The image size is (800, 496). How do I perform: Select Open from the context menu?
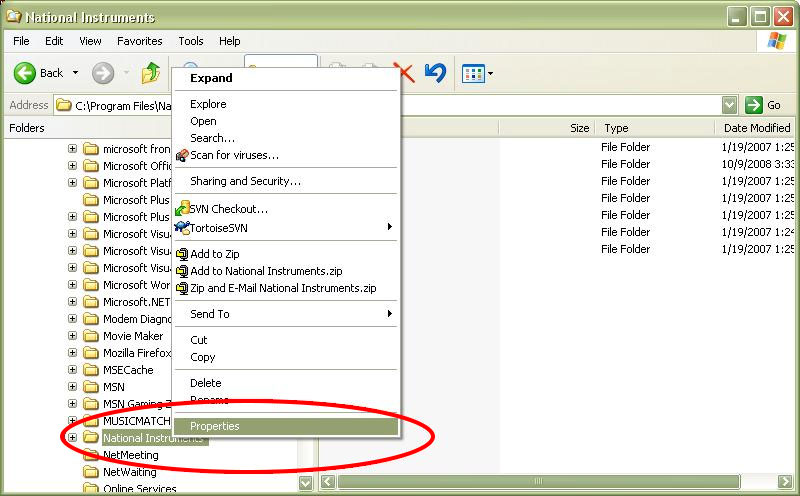click(x=286, y=121)
